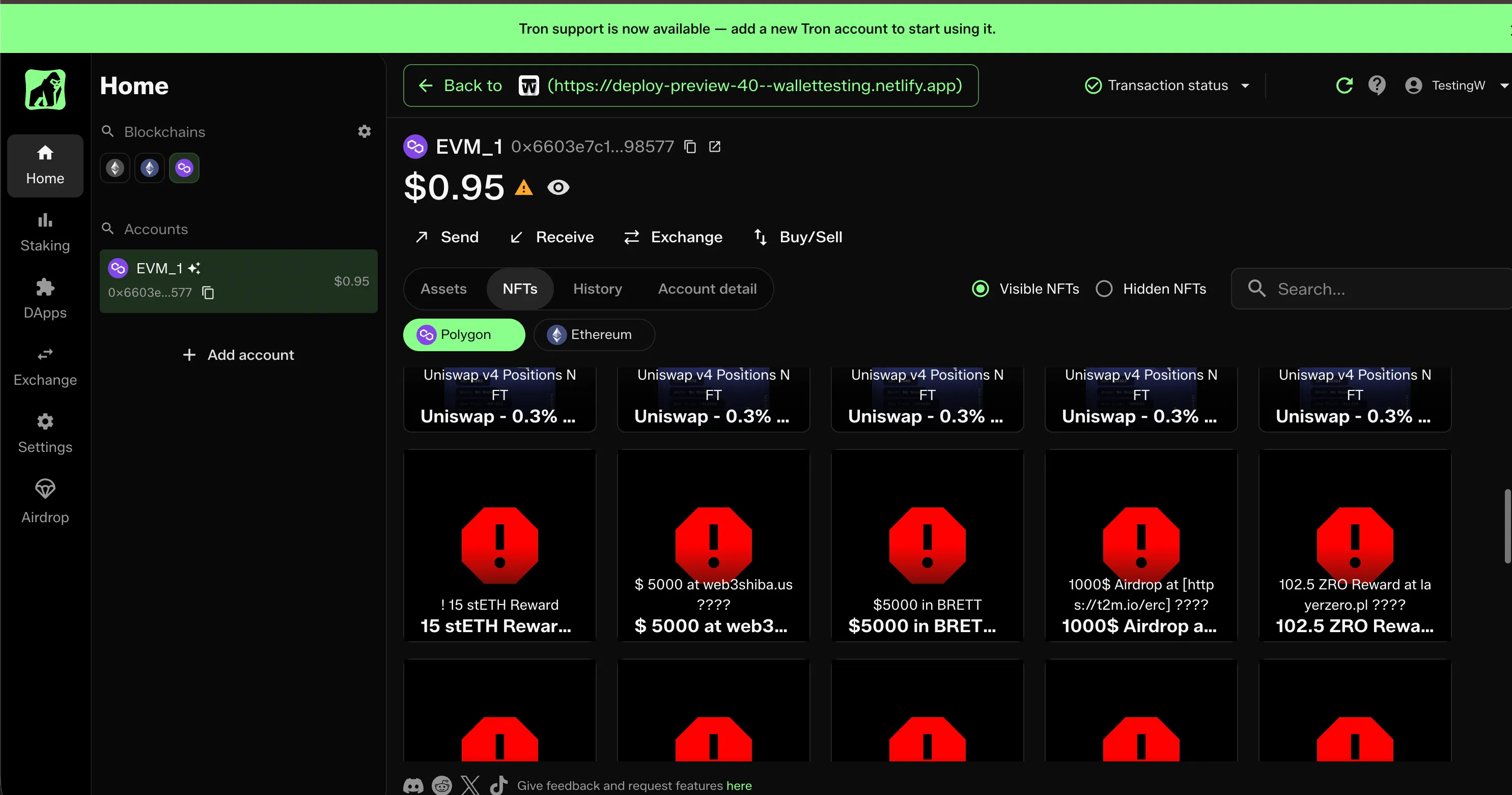Click the Buy/Sell button

[798, 237]
